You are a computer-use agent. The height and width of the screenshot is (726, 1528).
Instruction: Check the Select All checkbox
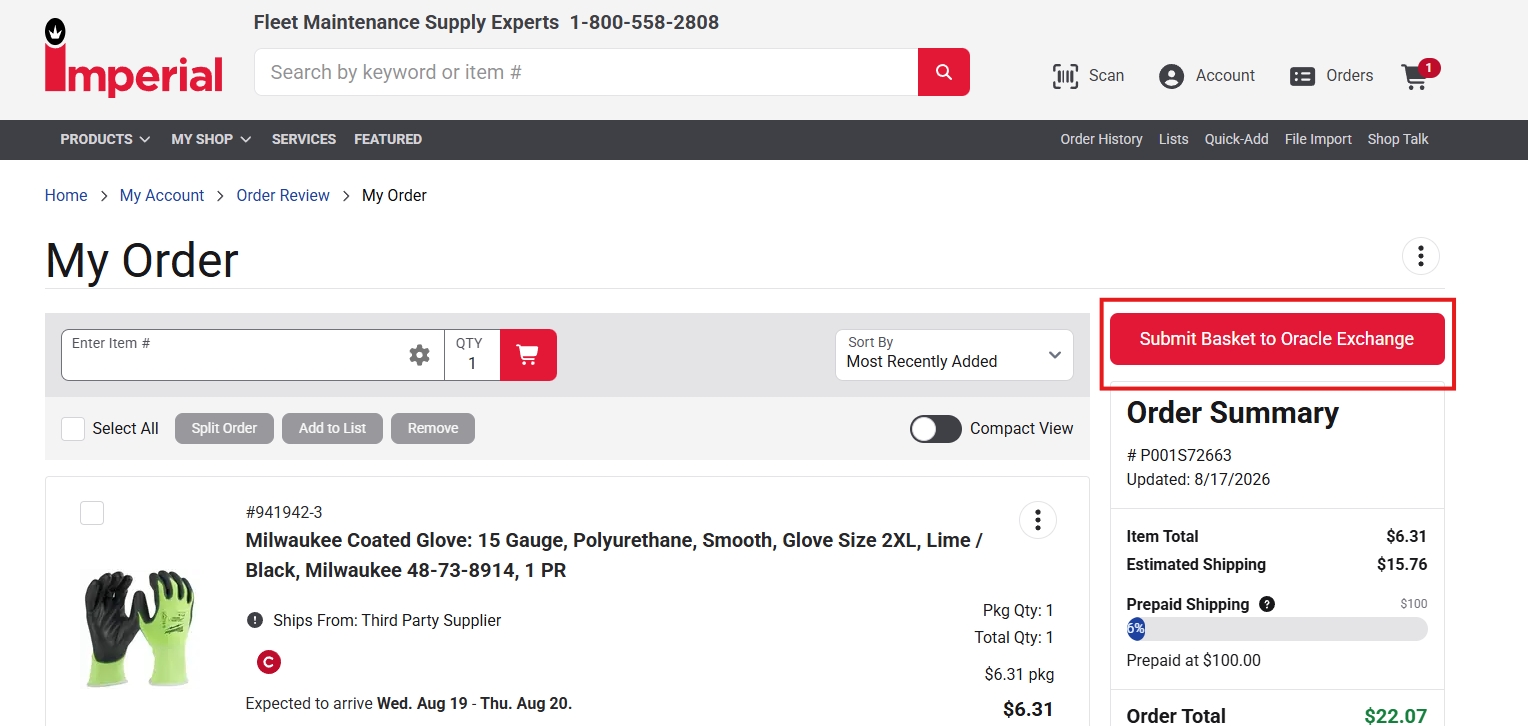[73, 429]
